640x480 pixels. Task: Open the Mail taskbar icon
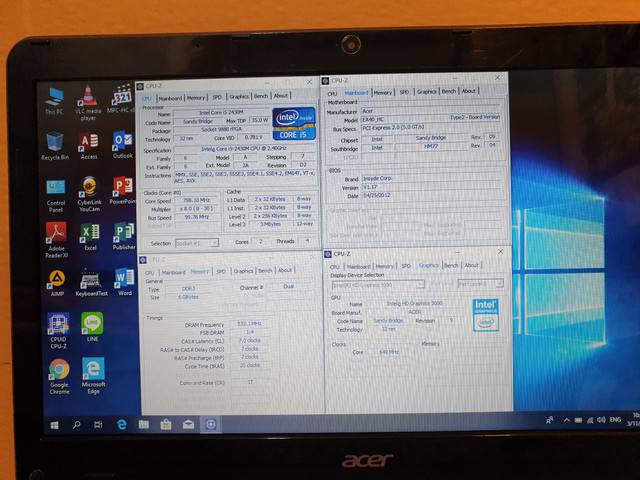[188, 424]
